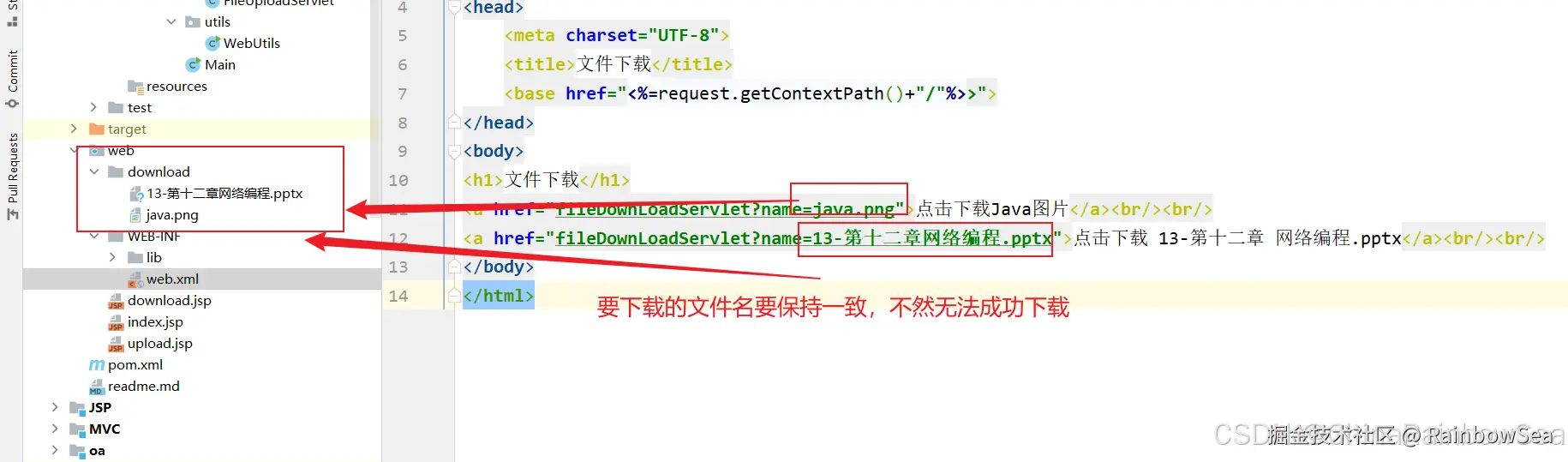The image size is (1568, 462).
Task: Place cursor on line 14 closing html tag
Action: tap(499, 296)
